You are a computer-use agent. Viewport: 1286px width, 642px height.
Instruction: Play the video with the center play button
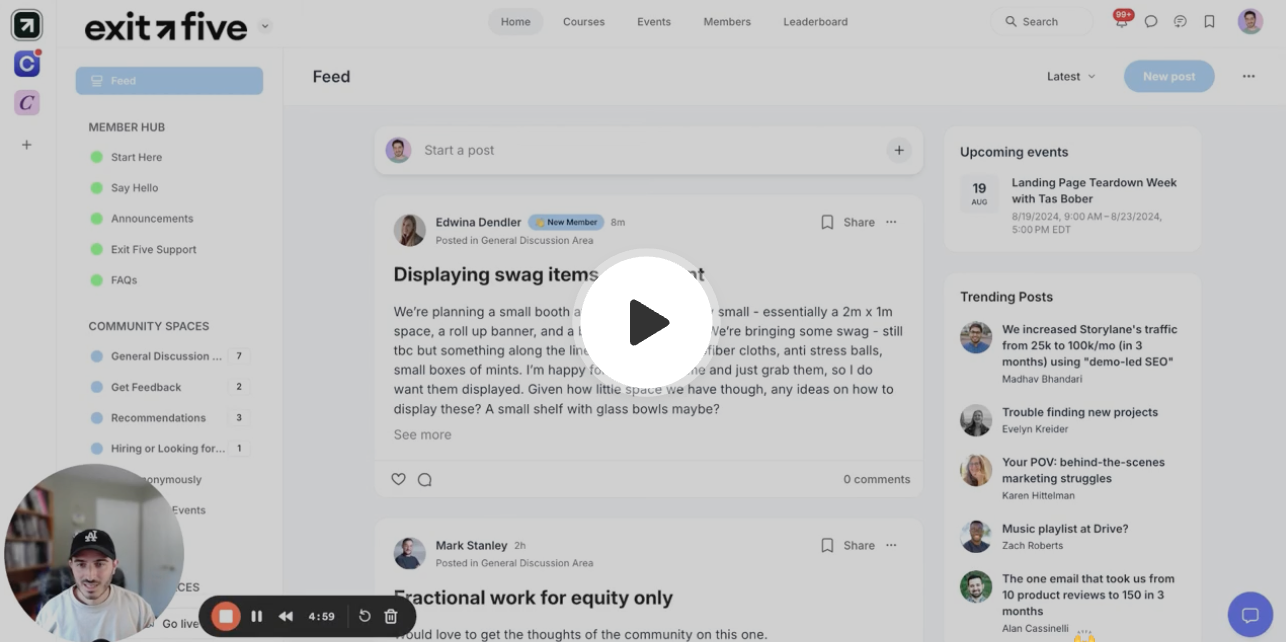[647, 322]
